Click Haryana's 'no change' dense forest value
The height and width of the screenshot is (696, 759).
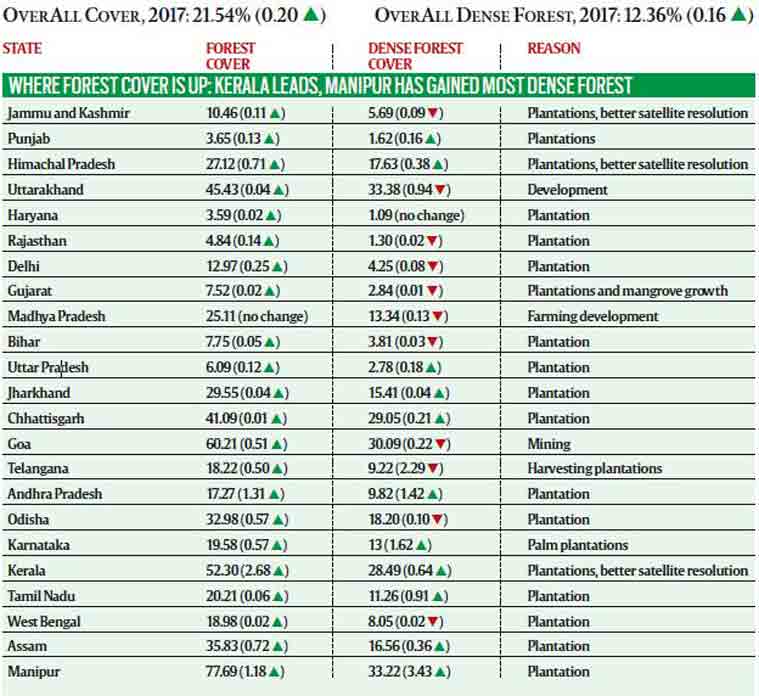(x=416, y=215)
